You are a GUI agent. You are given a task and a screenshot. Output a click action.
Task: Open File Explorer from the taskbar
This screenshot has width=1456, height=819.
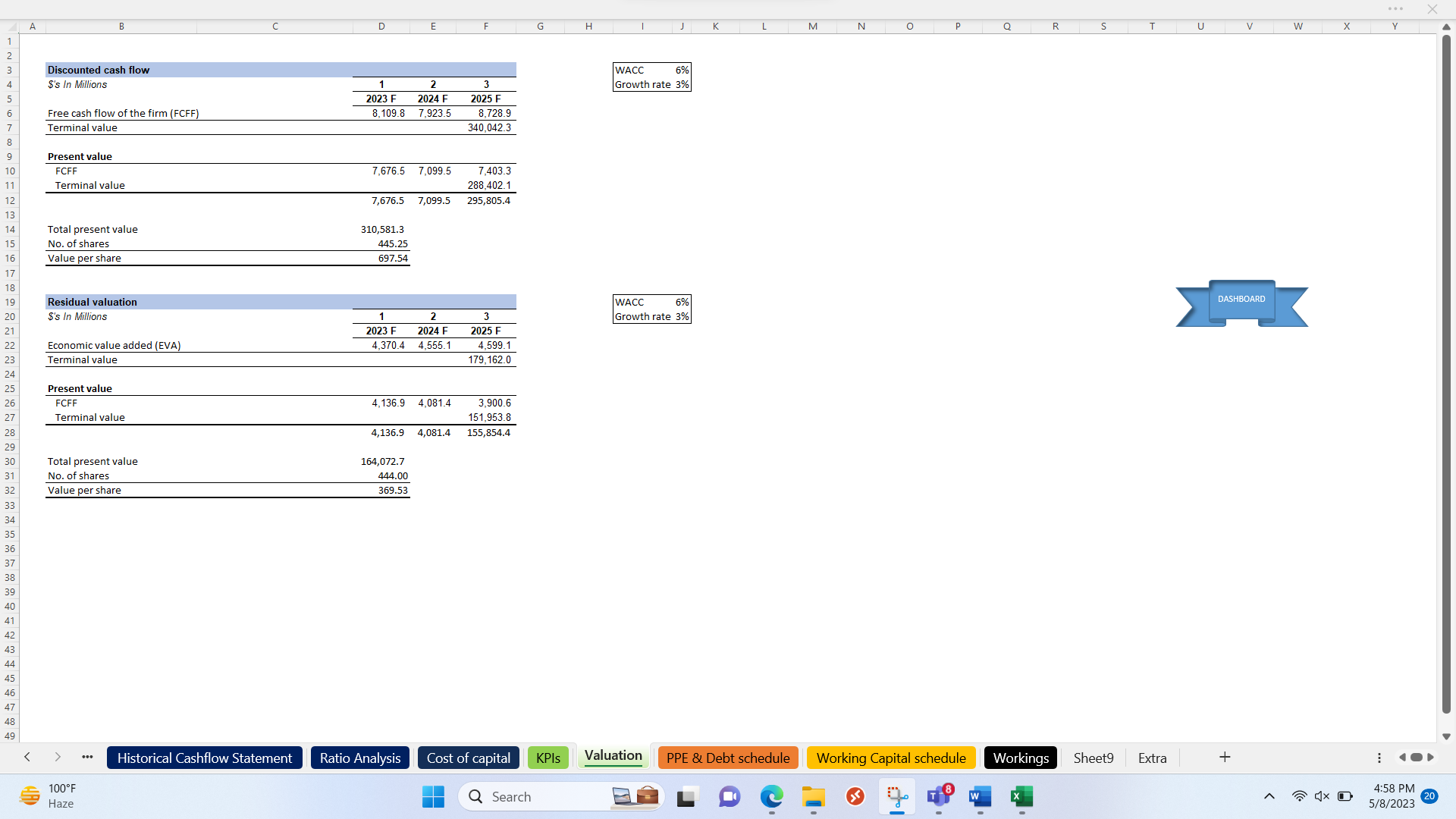[x=813, y=798]
